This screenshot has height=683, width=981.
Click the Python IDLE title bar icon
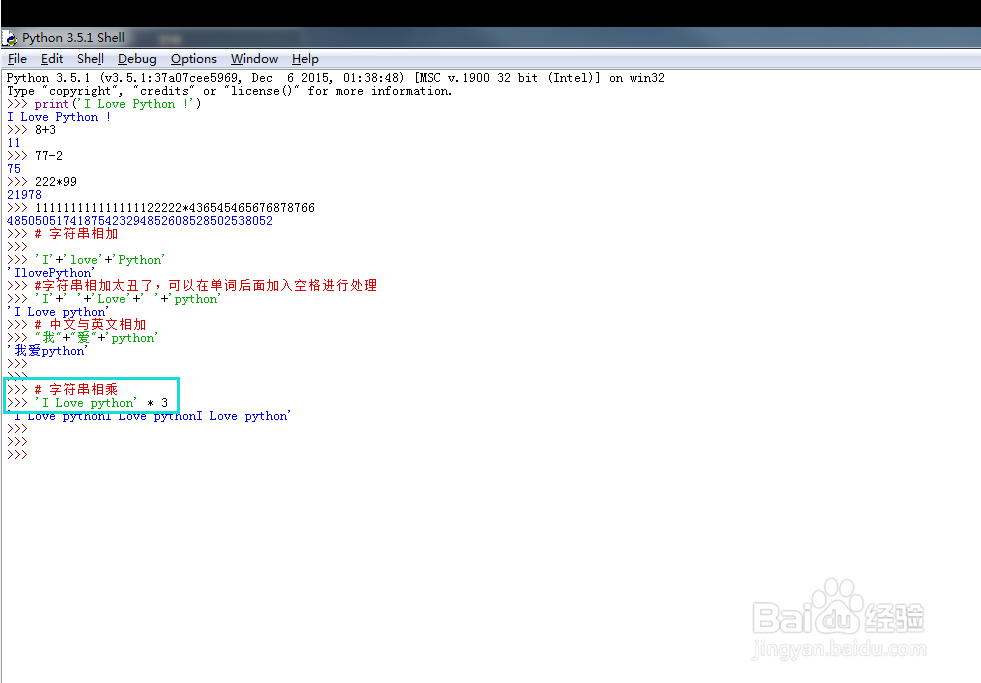tap(9, 38)
